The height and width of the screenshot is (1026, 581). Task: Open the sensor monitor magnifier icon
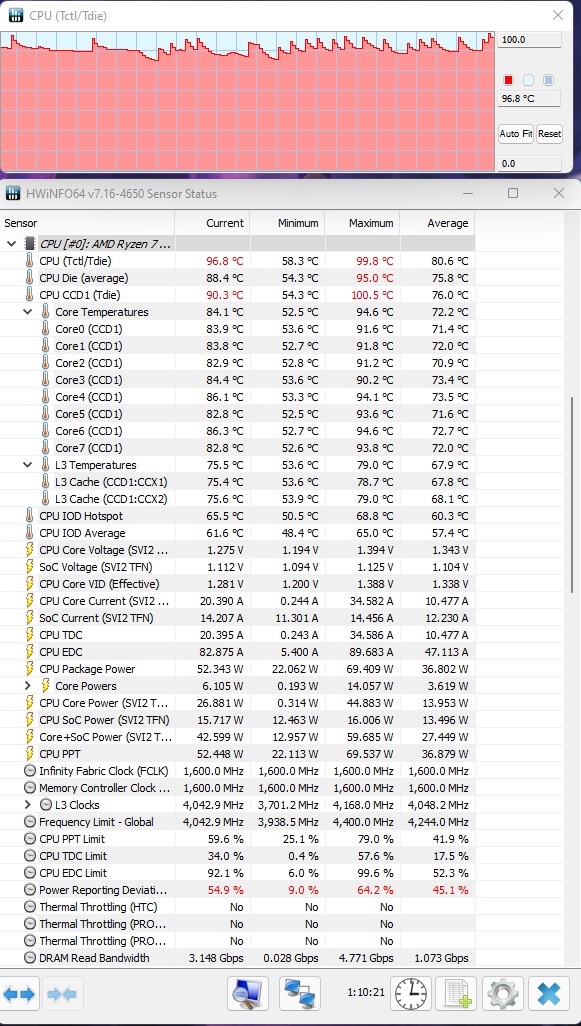click(x=248, y=994)
